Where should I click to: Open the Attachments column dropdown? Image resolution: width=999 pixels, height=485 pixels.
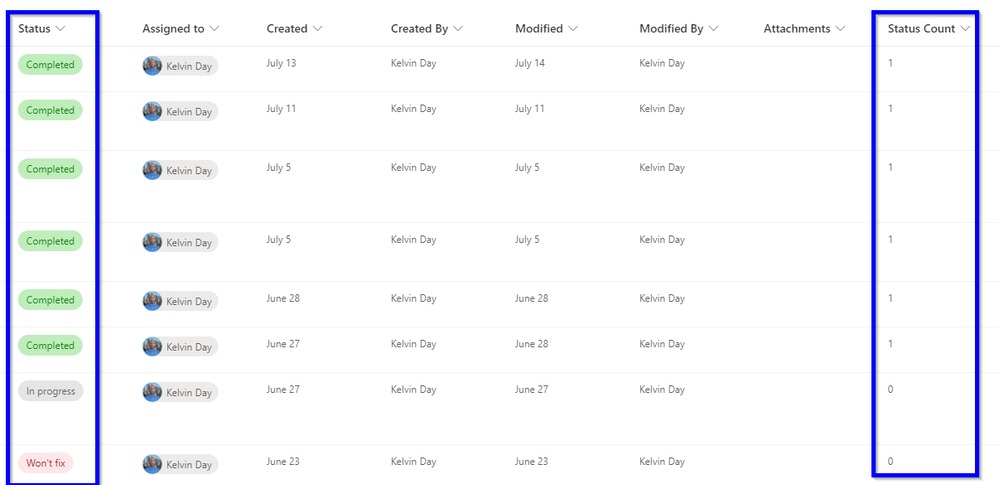[x=840, y=29]
